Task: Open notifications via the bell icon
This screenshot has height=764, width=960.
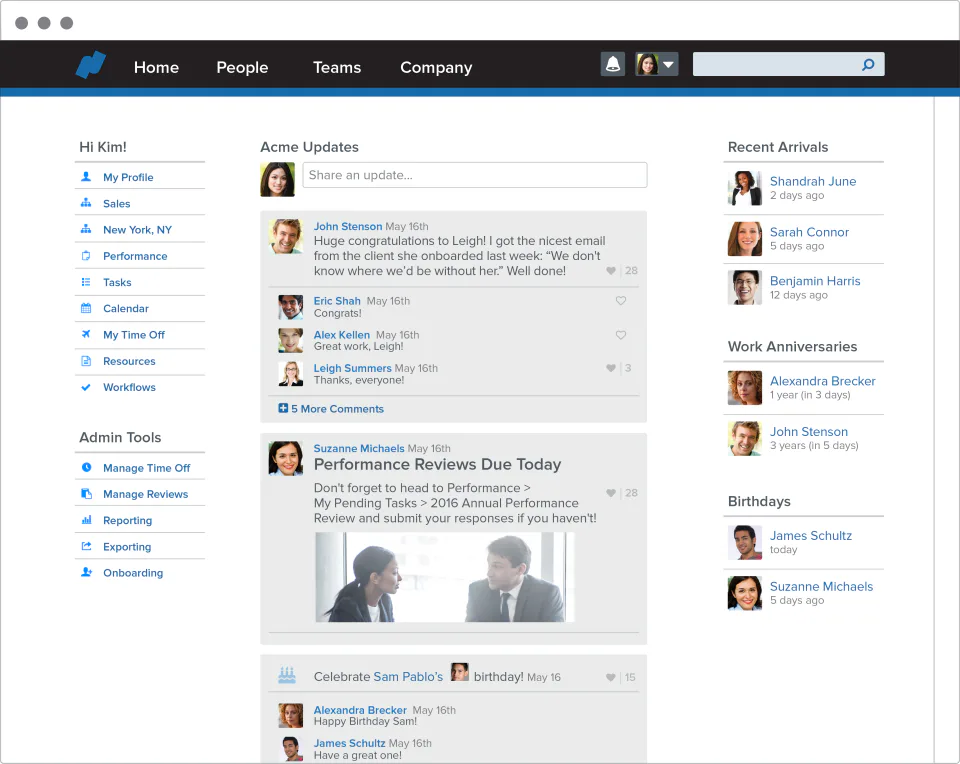Action: (612, 63)
